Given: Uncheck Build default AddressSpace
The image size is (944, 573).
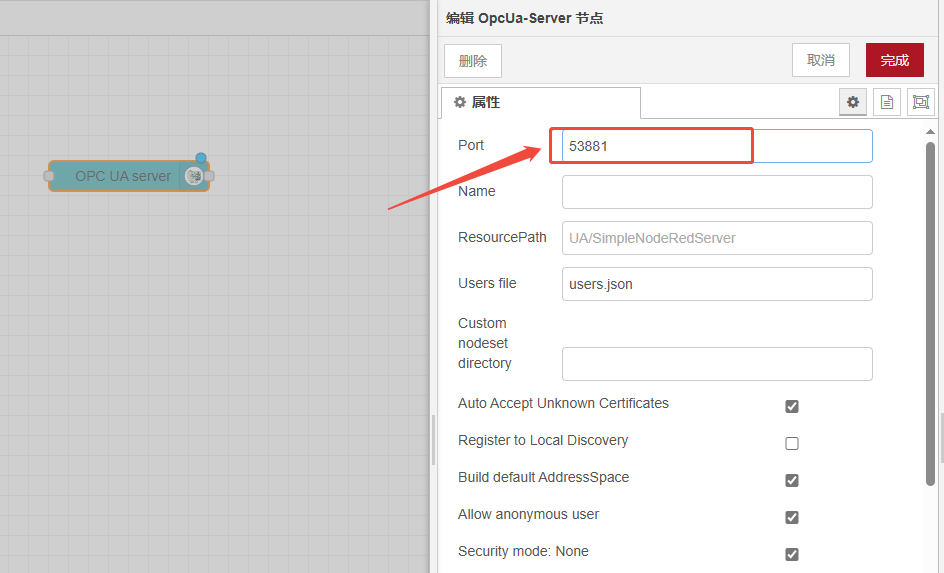Looking at the screenshot, I should click(792, 480).
